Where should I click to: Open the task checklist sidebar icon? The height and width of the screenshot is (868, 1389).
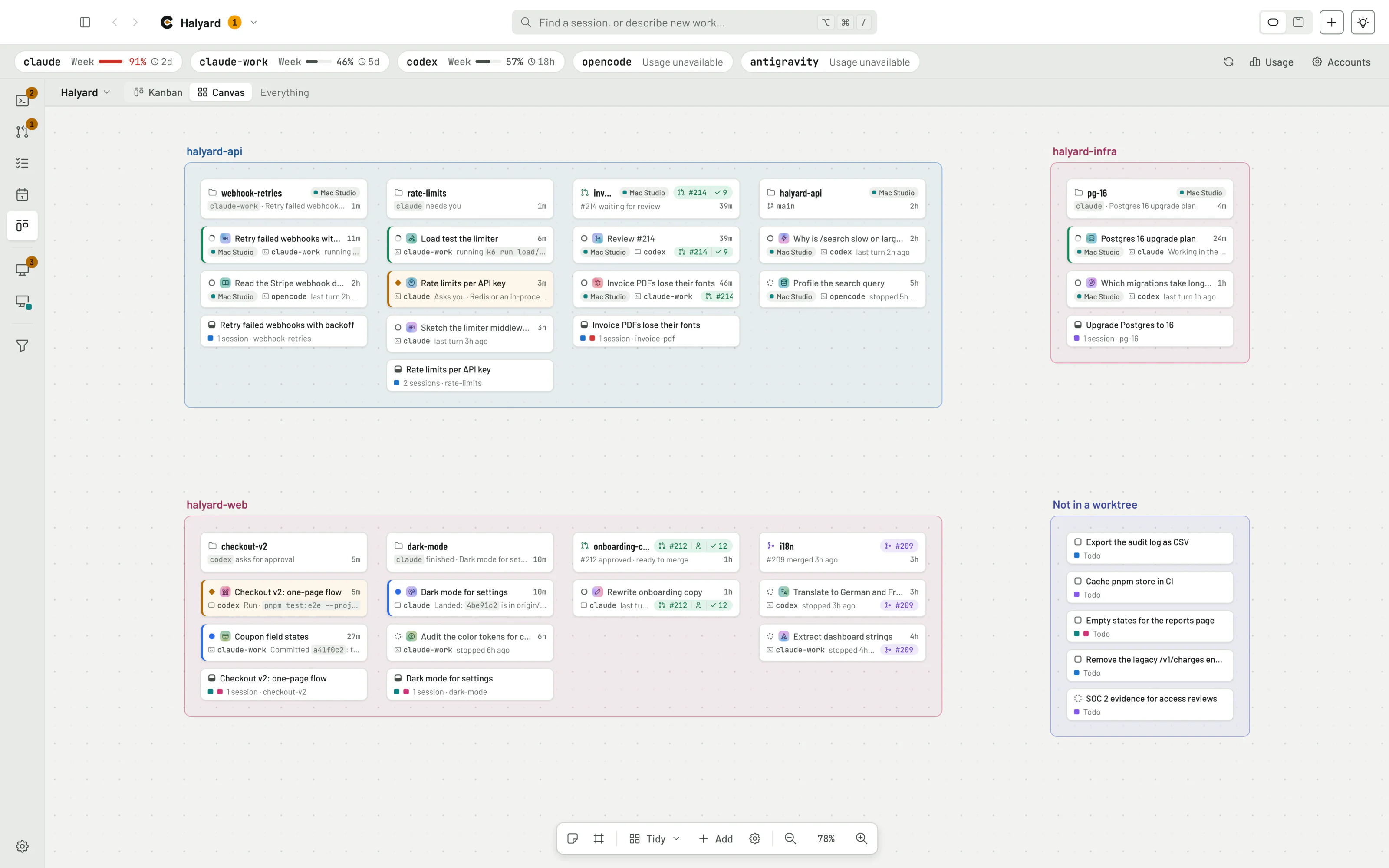(23, 163)
